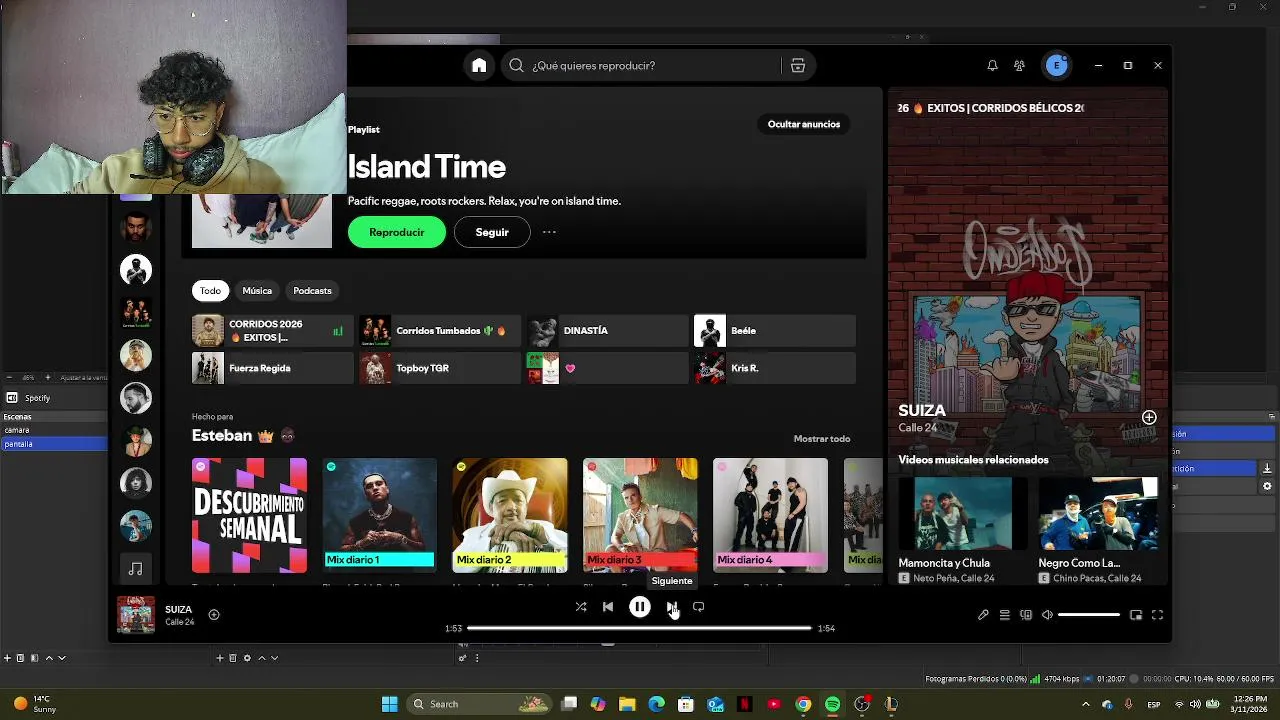This screenshot has height=720, width=1280.
Task: Adjust the Spotify volume slider
Action: [x=1088, y=615]
